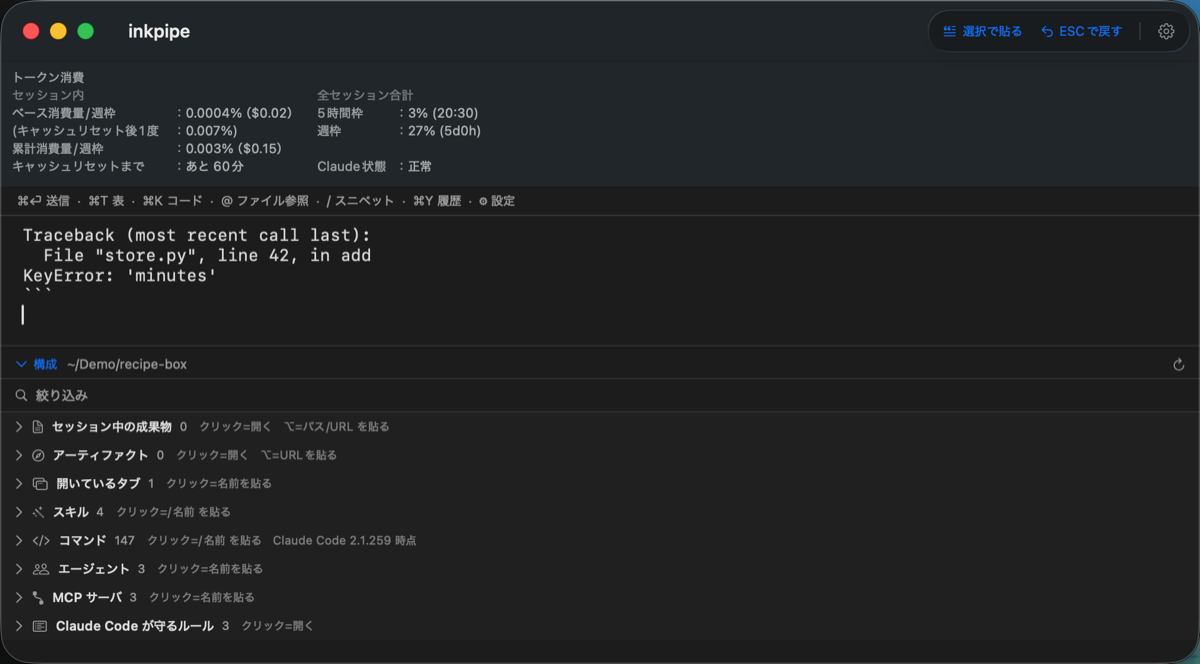Select the / スニペット shortcut hint
This screenshot has width=1200, height=664.
click(360, 201)
